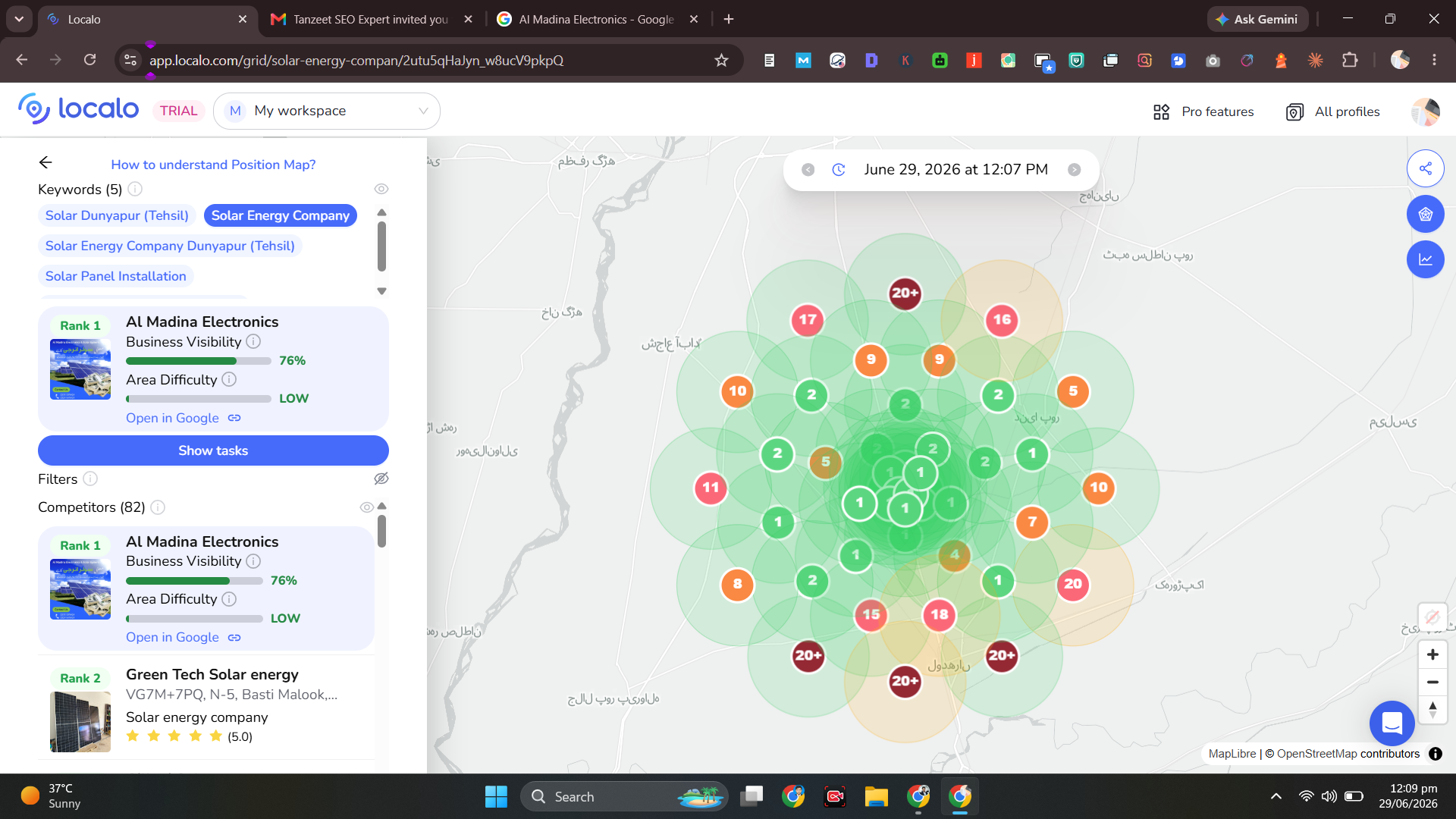Switch to the Localo browser tab
Viewport: 1456px width, 819px height.
tap(148, 20)
